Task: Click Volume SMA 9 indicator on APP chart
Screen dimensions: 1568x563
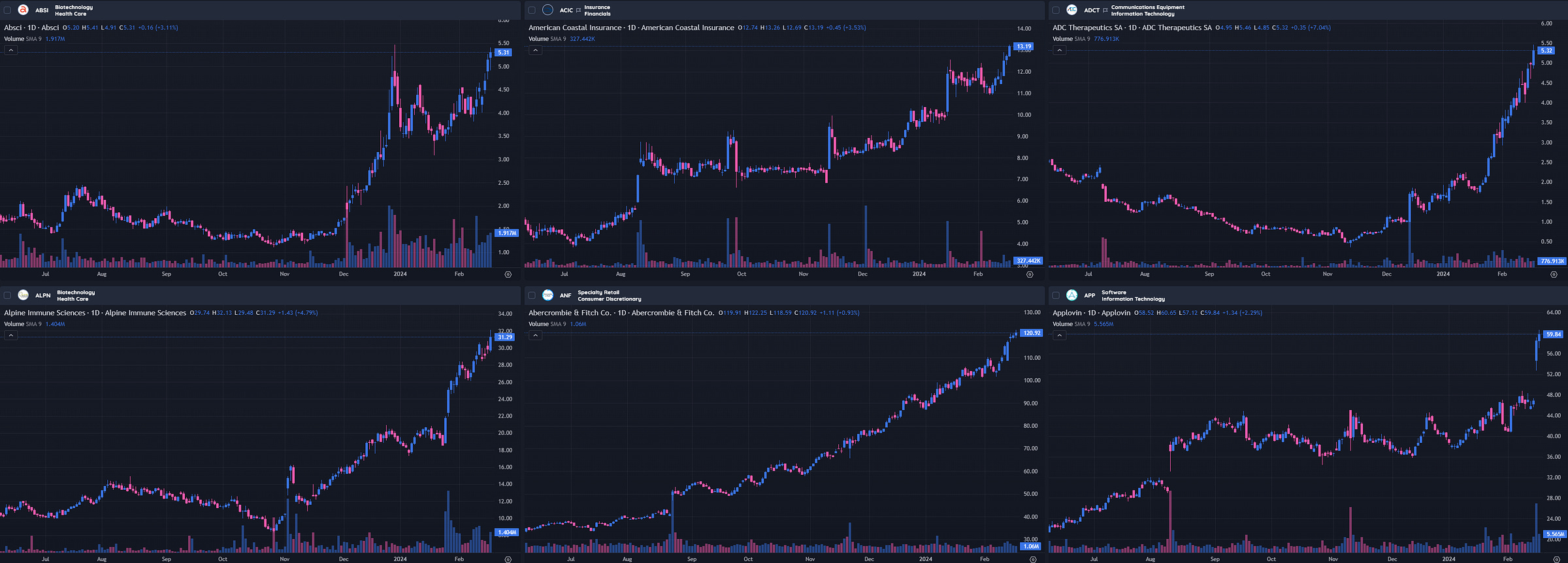Action: click(x=1071, y=324)
